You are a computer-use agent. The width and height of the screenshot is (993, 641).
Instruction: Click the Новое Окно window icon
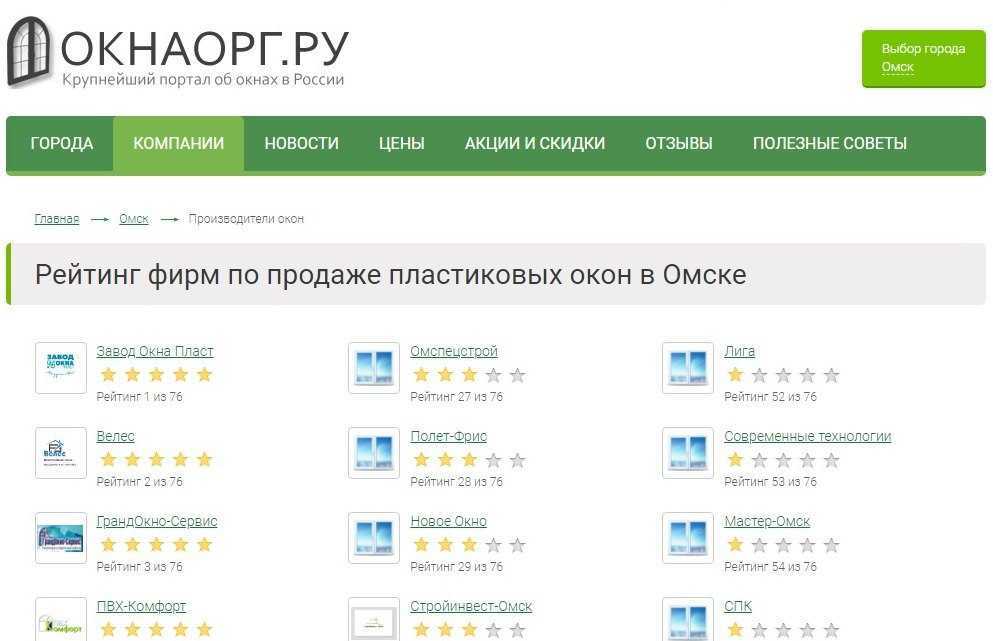[x=374, y=538]
